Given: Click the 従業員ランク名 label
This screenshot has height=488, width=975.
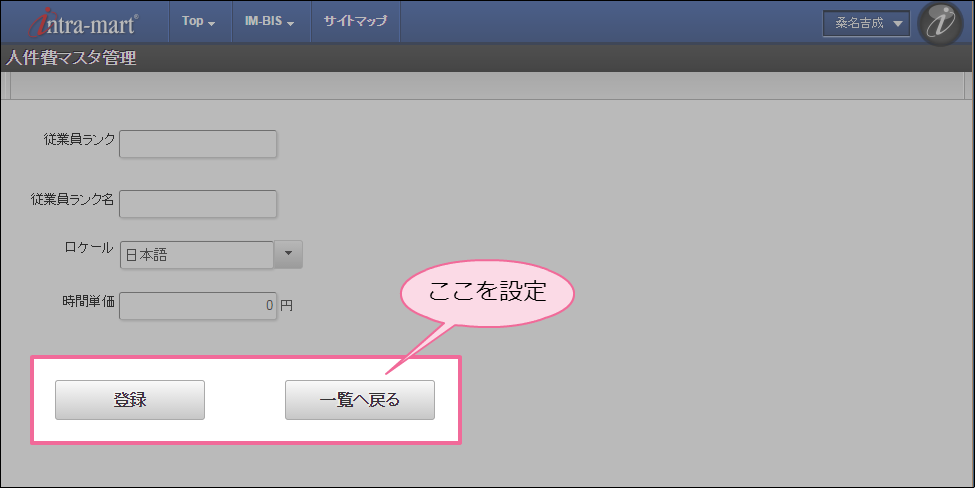Looking at the screenshot, I should pyautogui.click(x=72, y=200).
